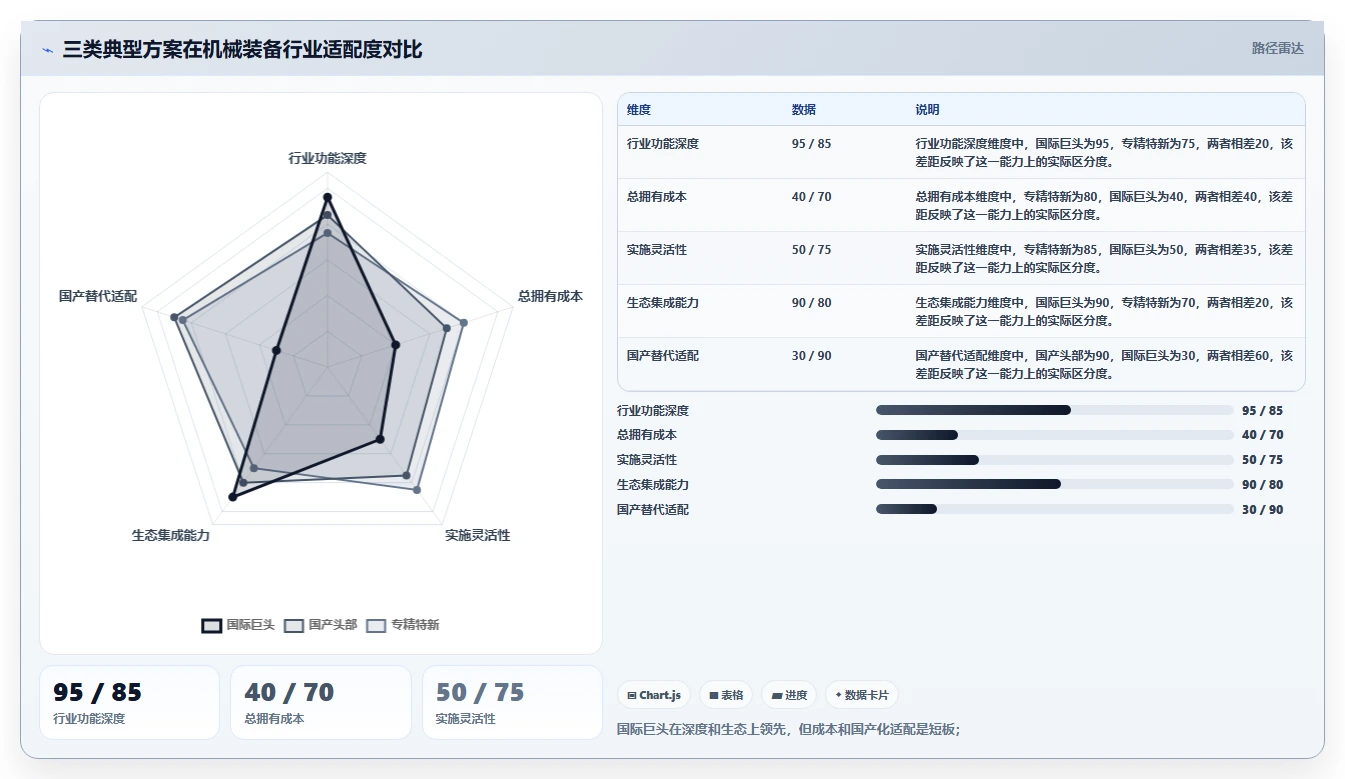
Task: Click the 行业功能深度 radar axis label
Action: click(327, 158)
